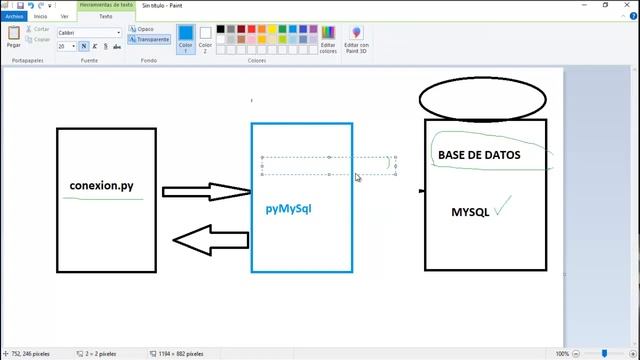Select Opaco background option

141,29
